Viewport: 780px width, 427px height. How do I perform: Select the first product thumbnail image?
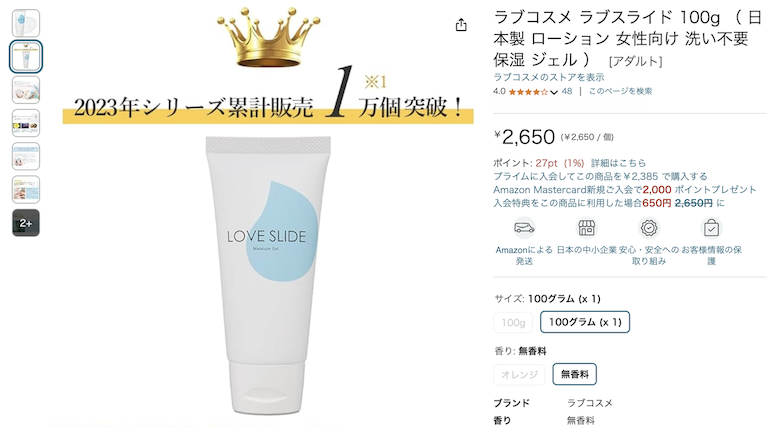(x=26, y=23)
